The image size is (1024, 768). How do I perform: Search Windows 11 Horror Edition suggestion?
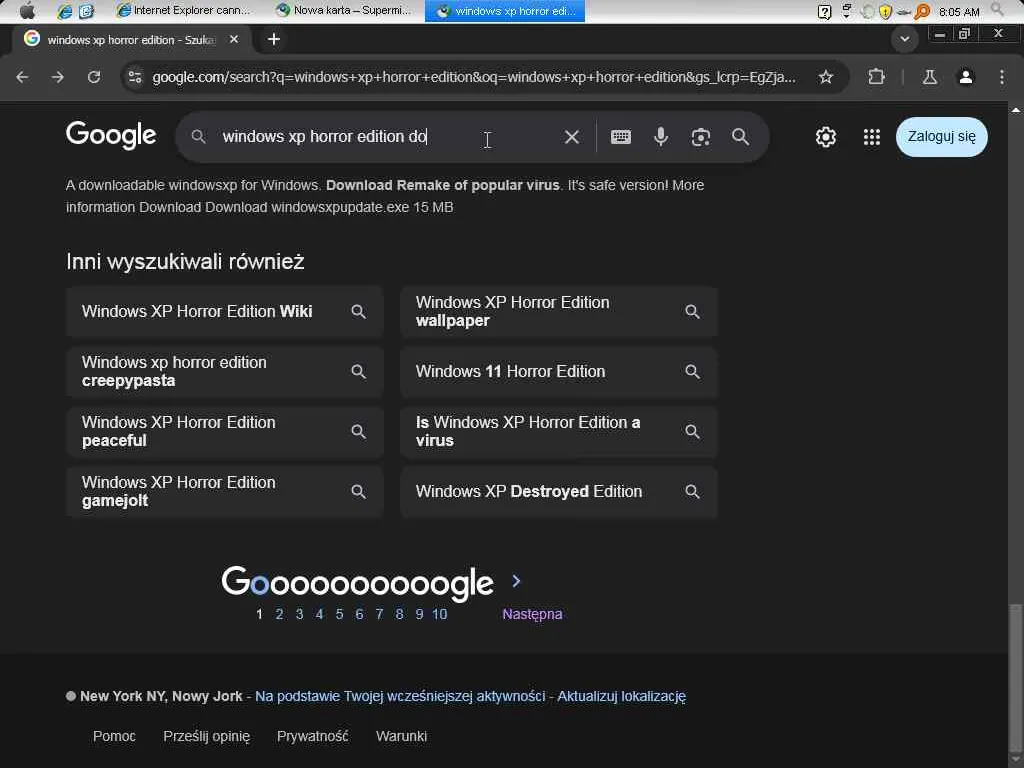tap(559, 372)
